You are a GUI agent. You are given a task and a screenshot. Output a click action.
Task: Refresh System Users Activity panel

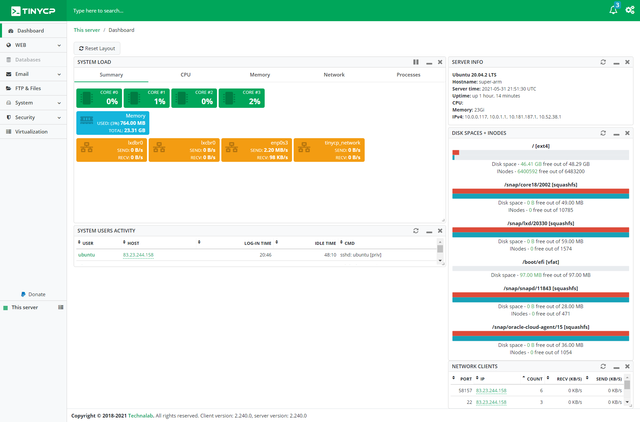416,231
